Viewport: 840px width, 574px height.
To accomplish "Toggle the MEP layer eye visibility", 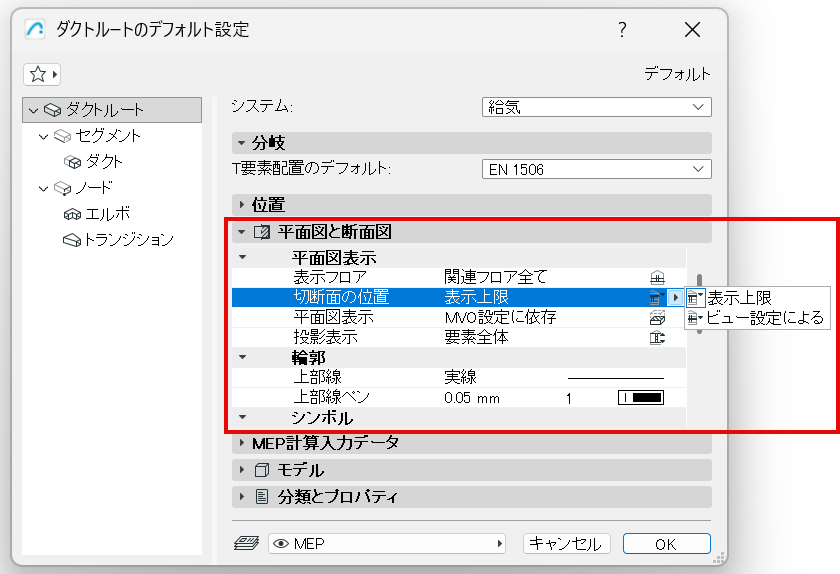I will coord(281,543).
